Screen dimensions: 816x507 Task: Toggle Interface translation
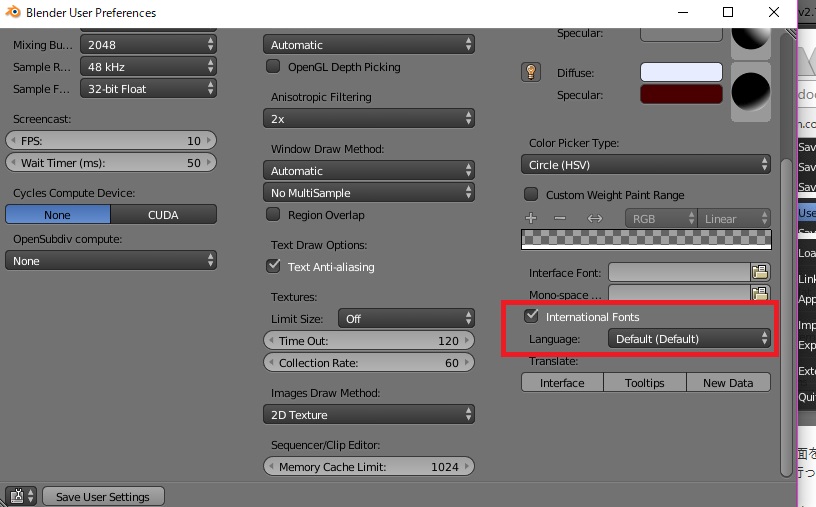click(562, 383)
